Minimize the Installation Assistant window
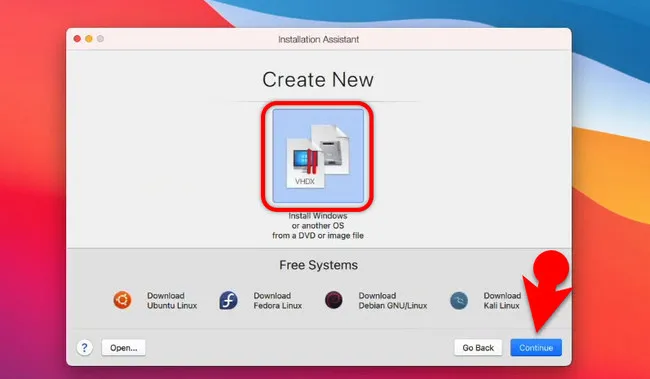 [89, 39]
